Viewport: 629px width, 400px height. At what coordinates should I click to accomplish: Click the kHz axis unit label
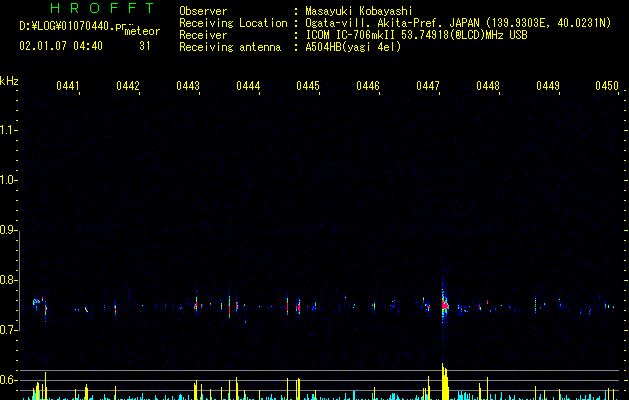(9, 81)
